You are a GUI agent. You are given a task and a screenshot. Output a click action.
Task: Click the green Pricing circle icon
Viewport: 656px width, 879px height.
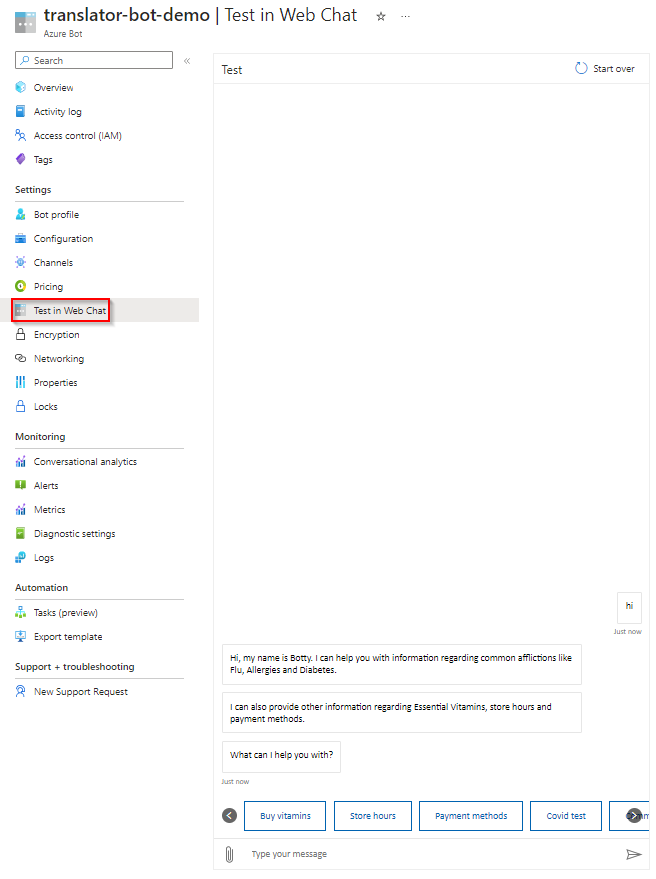[x=21, y=286]
